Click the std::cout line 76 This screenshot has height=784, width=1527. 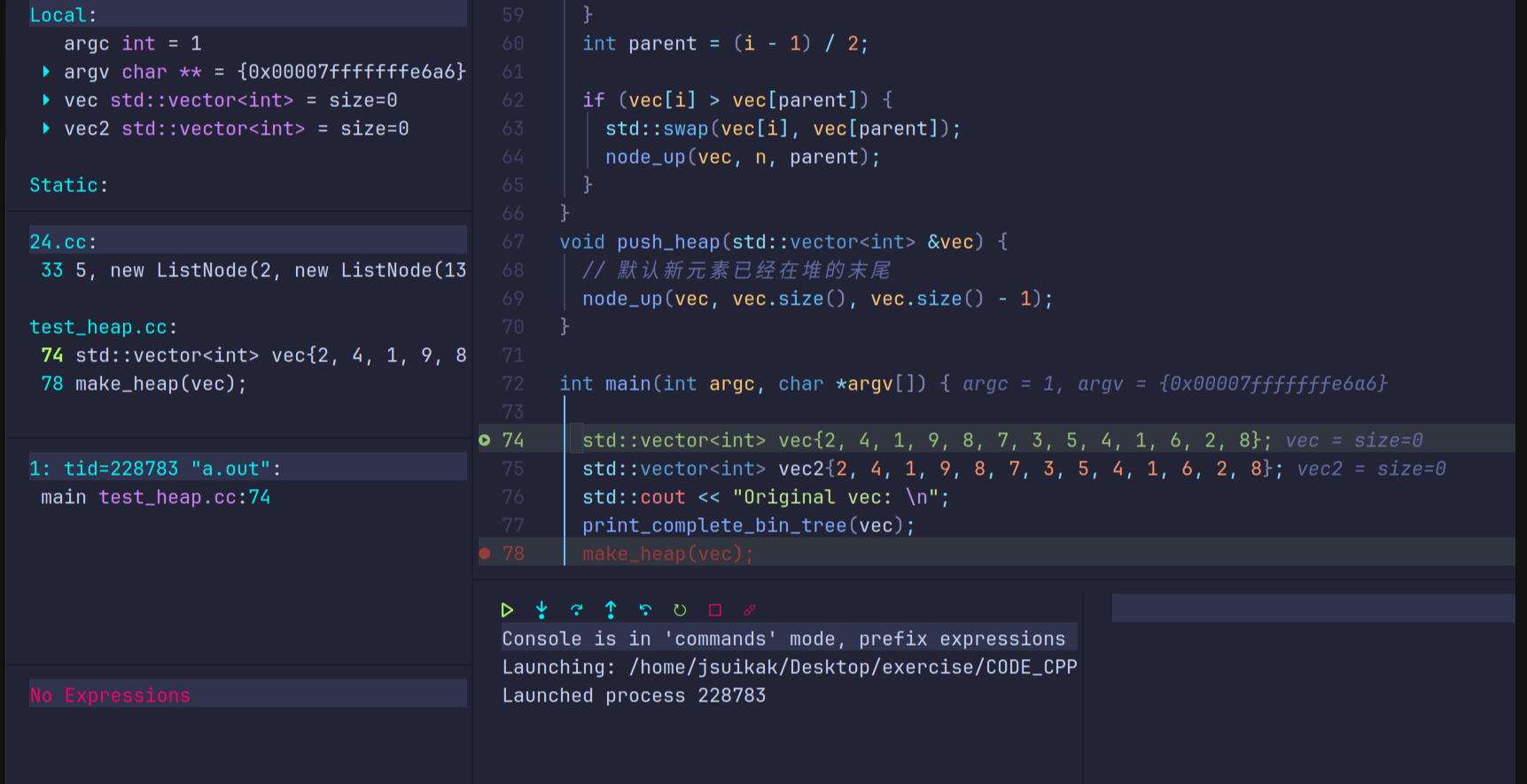766,497
